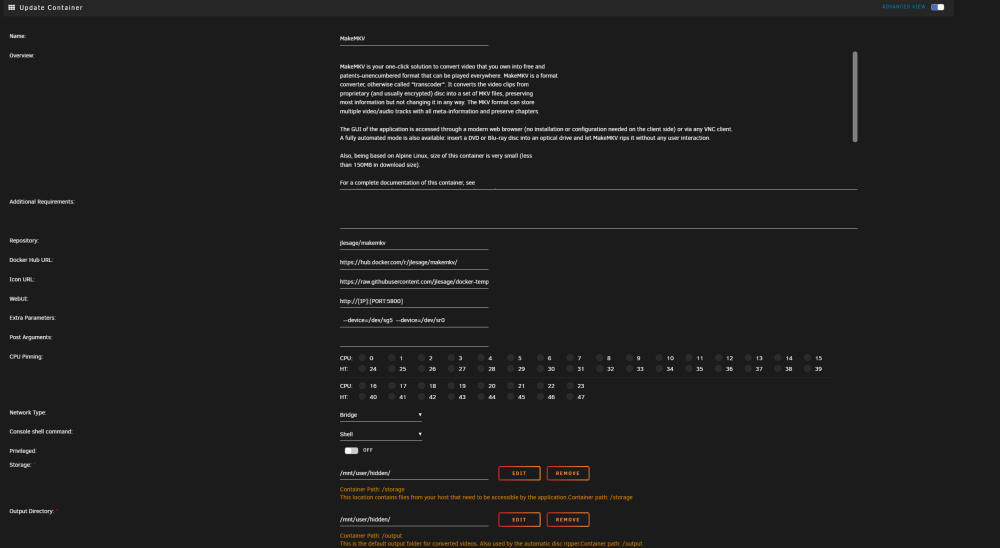
Task: Click the Name field containing MakeMKV
Action: click(414, 38)
